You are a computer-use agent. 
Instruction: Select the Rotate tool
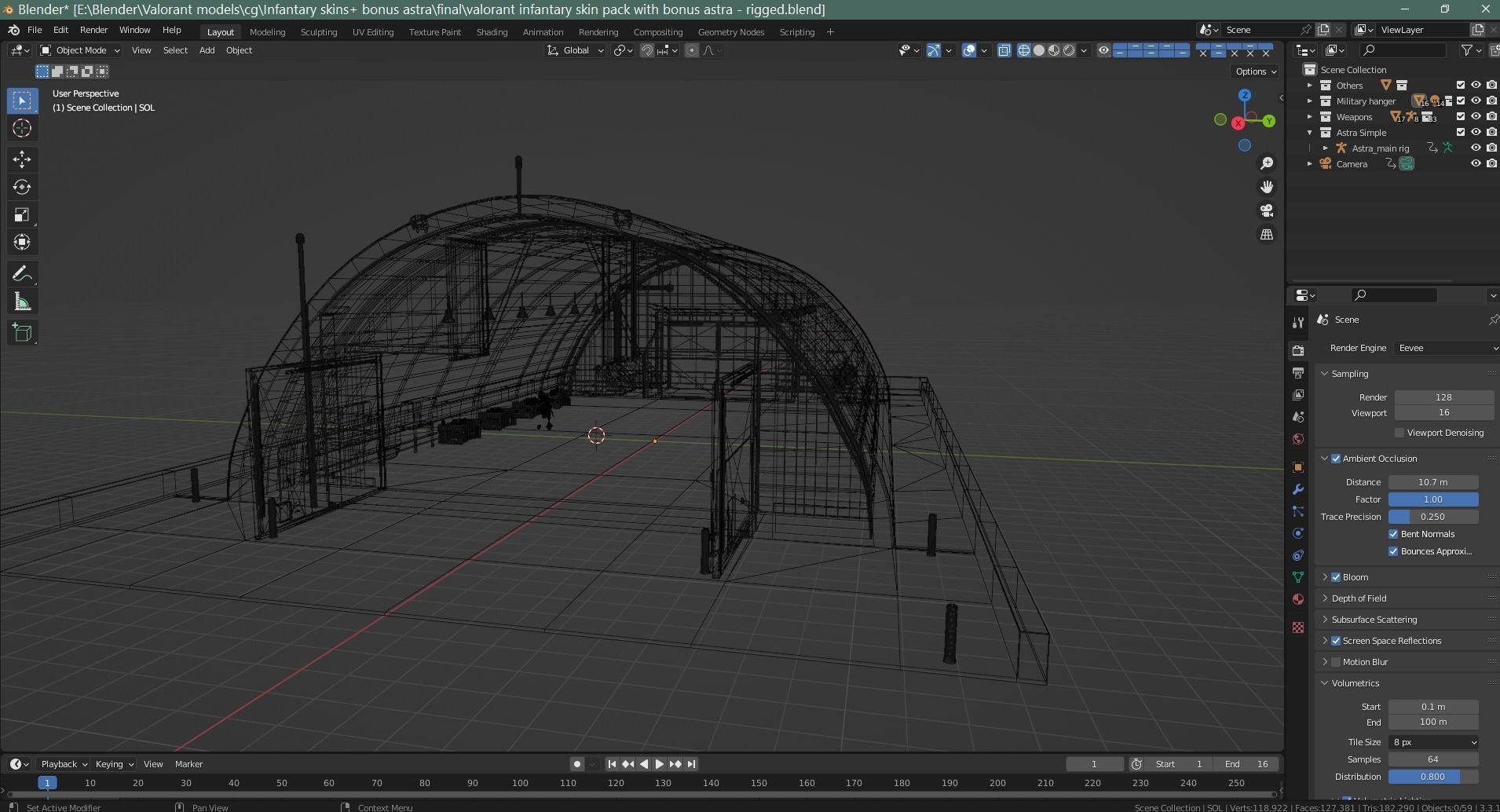(x=22, y=187)
